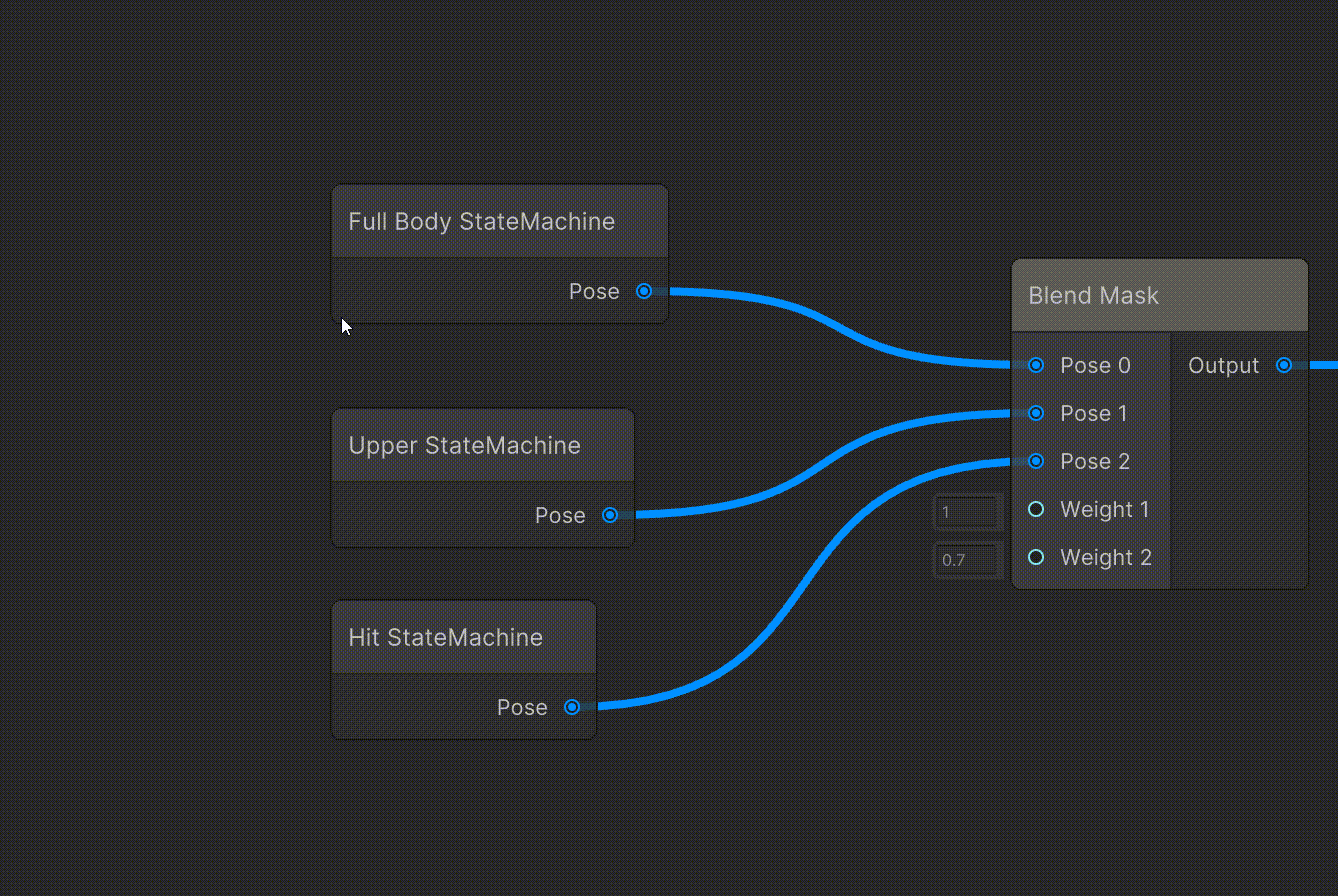1338x896 pixels.
Task: Click the Weight 2 input port
Action: tap(1036, 558)
